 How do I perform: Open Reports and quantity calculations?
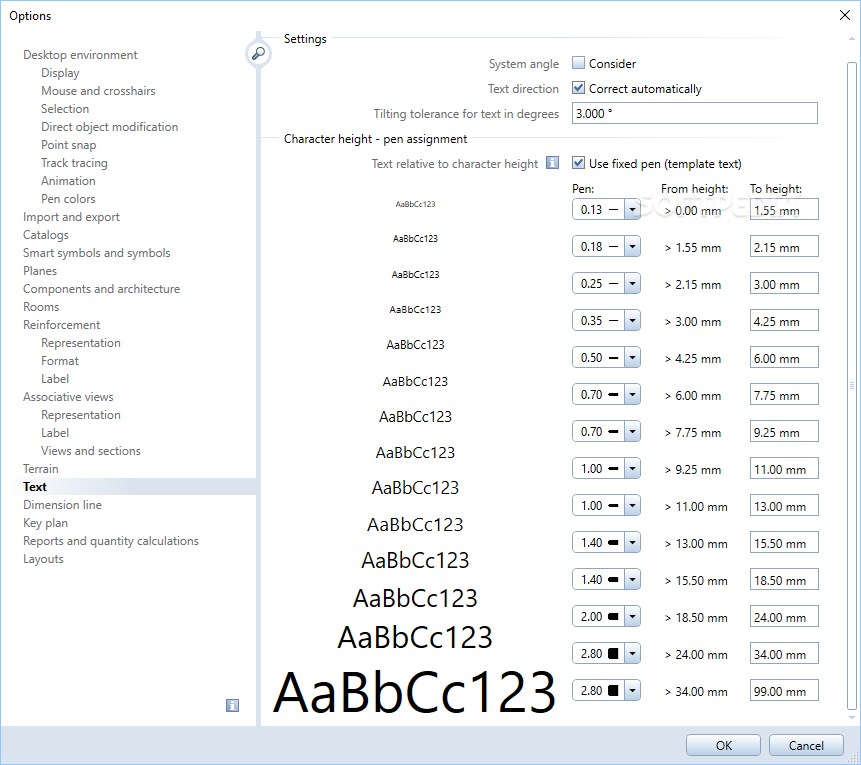coord(110,540)
